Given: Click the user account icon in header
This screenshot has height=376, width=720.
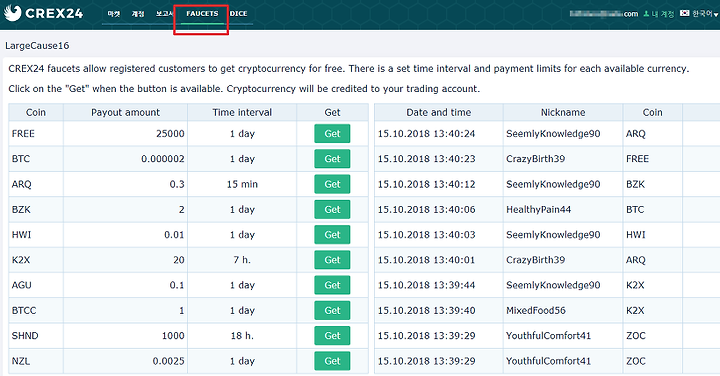Looking at the screenshot, I should click(646, 14).
